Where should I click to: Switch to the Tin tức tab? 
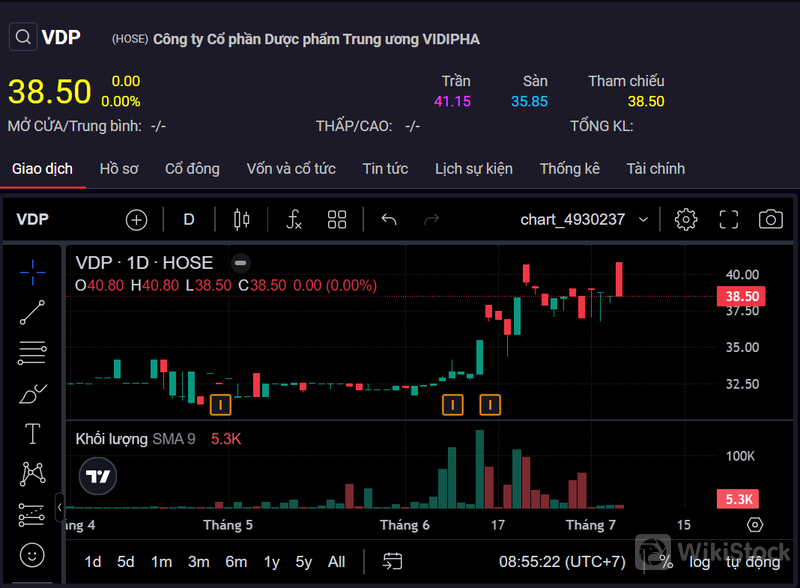pos(385,169)
